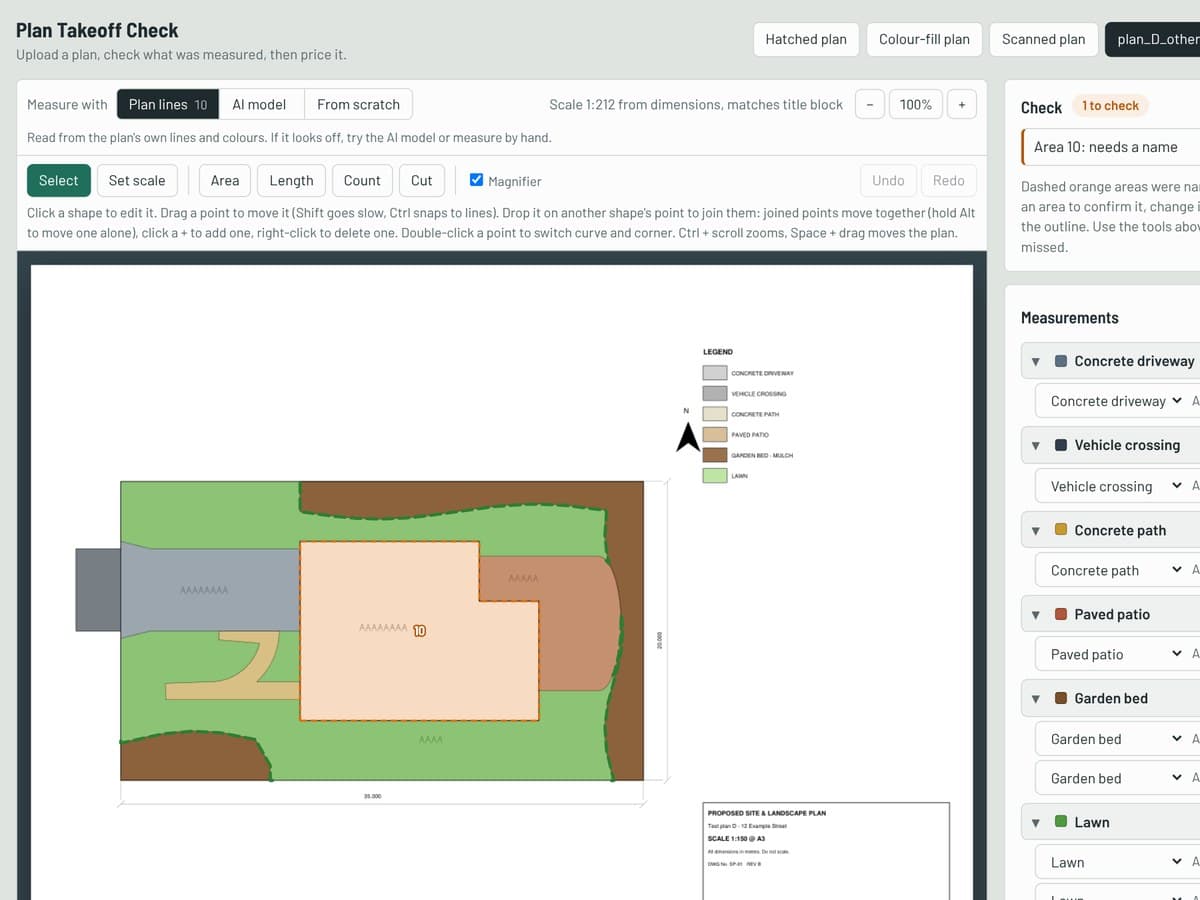Image resolution: width=1200 pixels, height=900 pixels.
Task: Click the 100% zoom level button
Action: 916,104
